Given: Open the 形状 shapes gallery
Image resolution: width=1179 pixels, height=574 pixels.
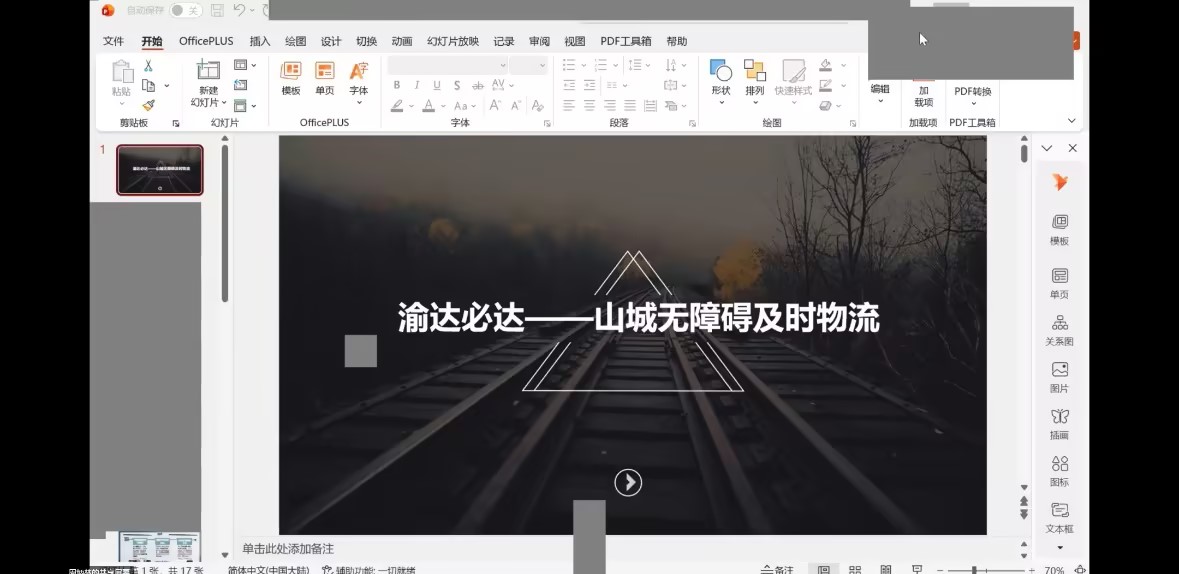Looking at the screenshot, I should [721, 77].
